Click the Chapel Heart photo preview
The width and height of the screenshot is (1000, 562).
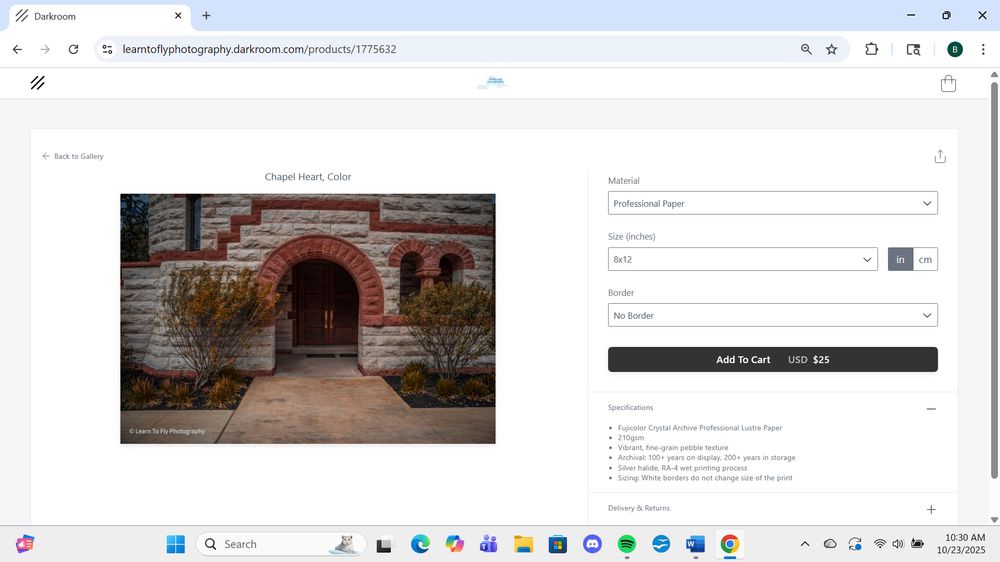307,319
